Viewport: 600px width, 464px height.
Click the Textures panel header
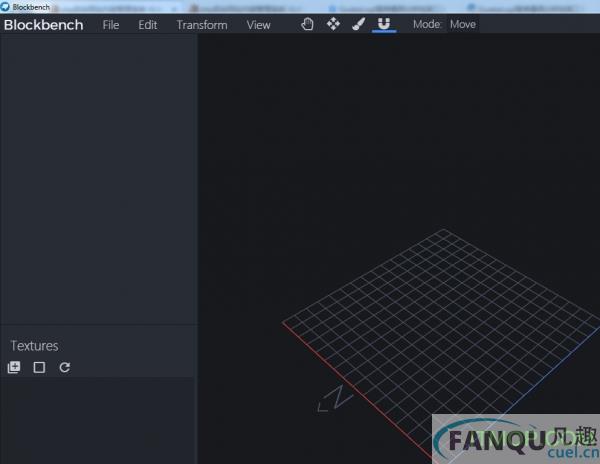coord(35,346)
